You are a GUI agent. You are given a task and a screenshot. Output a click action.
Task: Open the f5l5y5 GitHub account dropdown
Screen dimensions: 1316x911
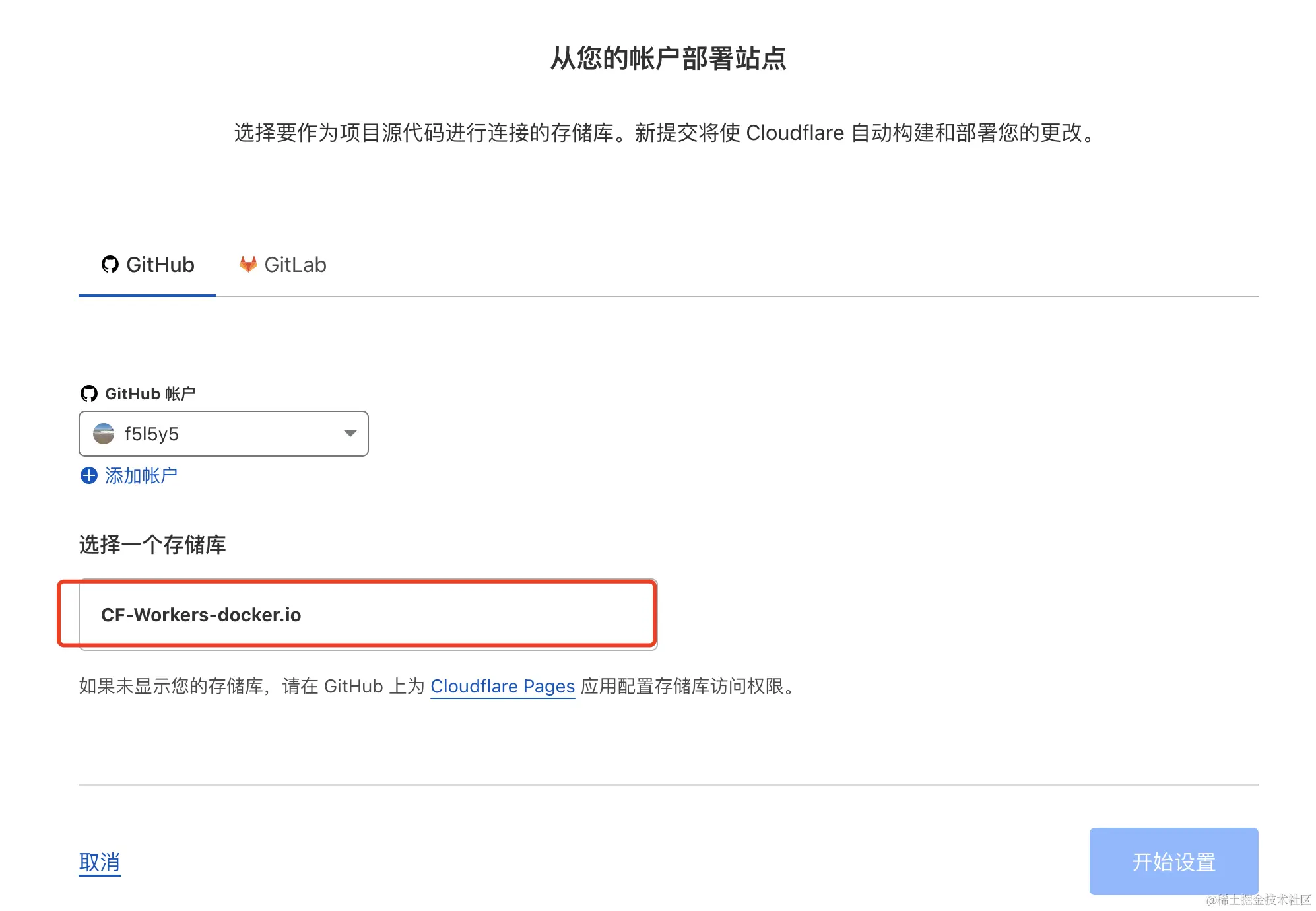point(223,434)
